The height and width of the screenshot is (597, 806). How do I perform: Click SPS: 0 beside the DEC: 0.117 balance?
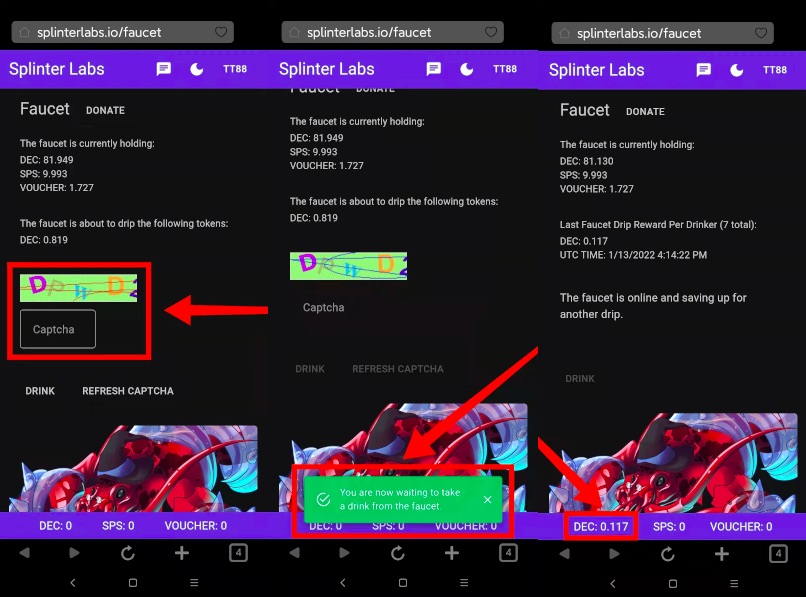click(x=669, y=527)
